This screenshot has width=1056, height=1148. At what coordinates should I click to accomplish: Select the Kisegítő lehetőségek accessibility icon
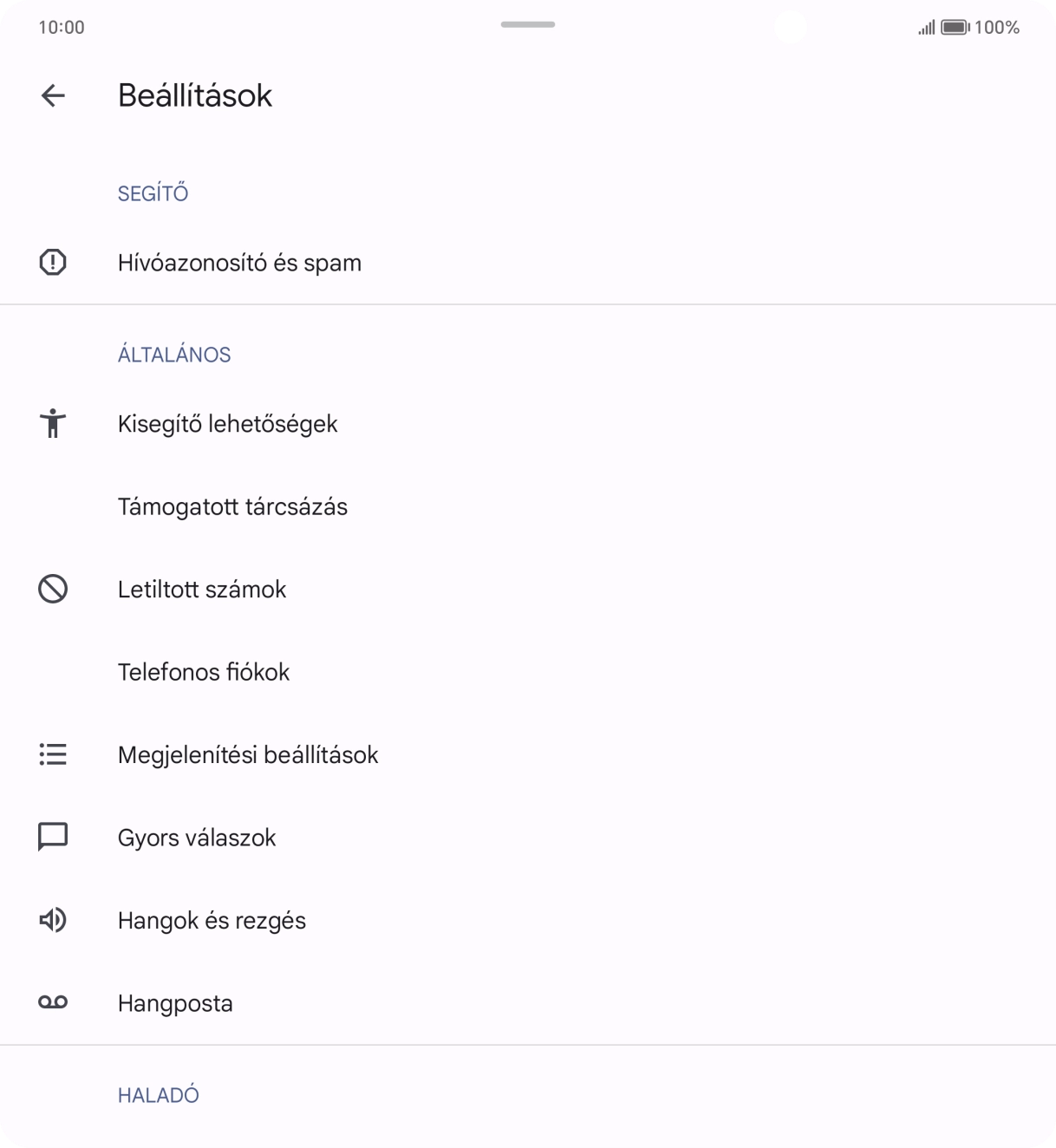[x=53, y=423]
